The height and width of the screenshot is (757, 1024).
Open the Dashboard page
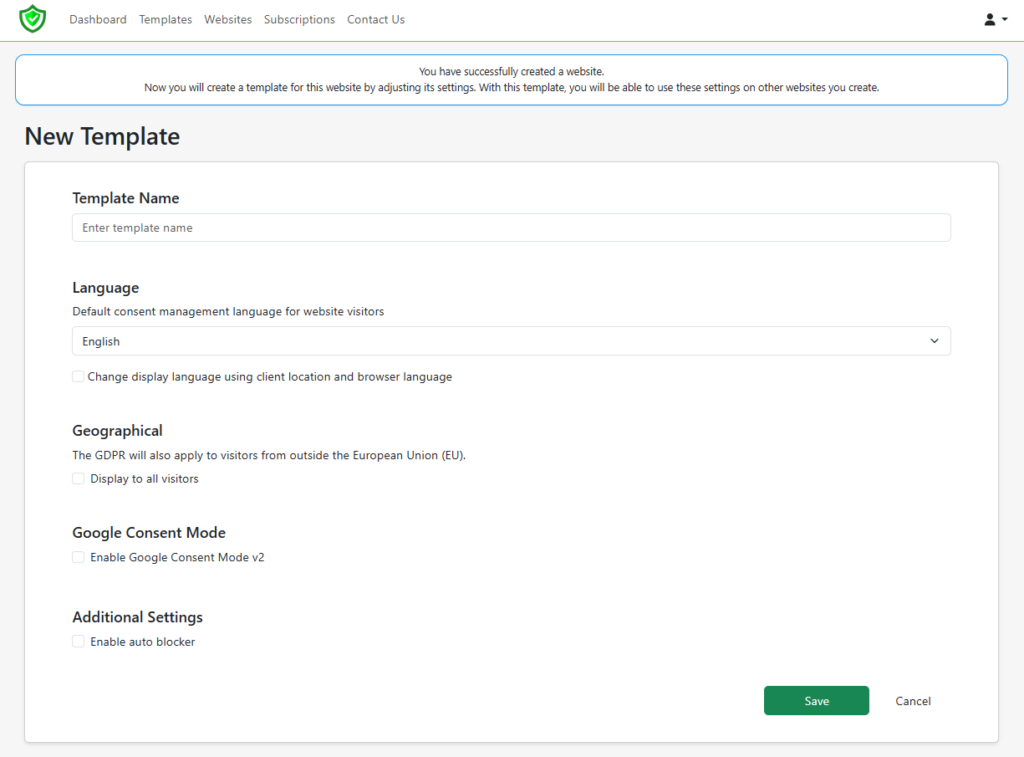click(x=98, y=20)
